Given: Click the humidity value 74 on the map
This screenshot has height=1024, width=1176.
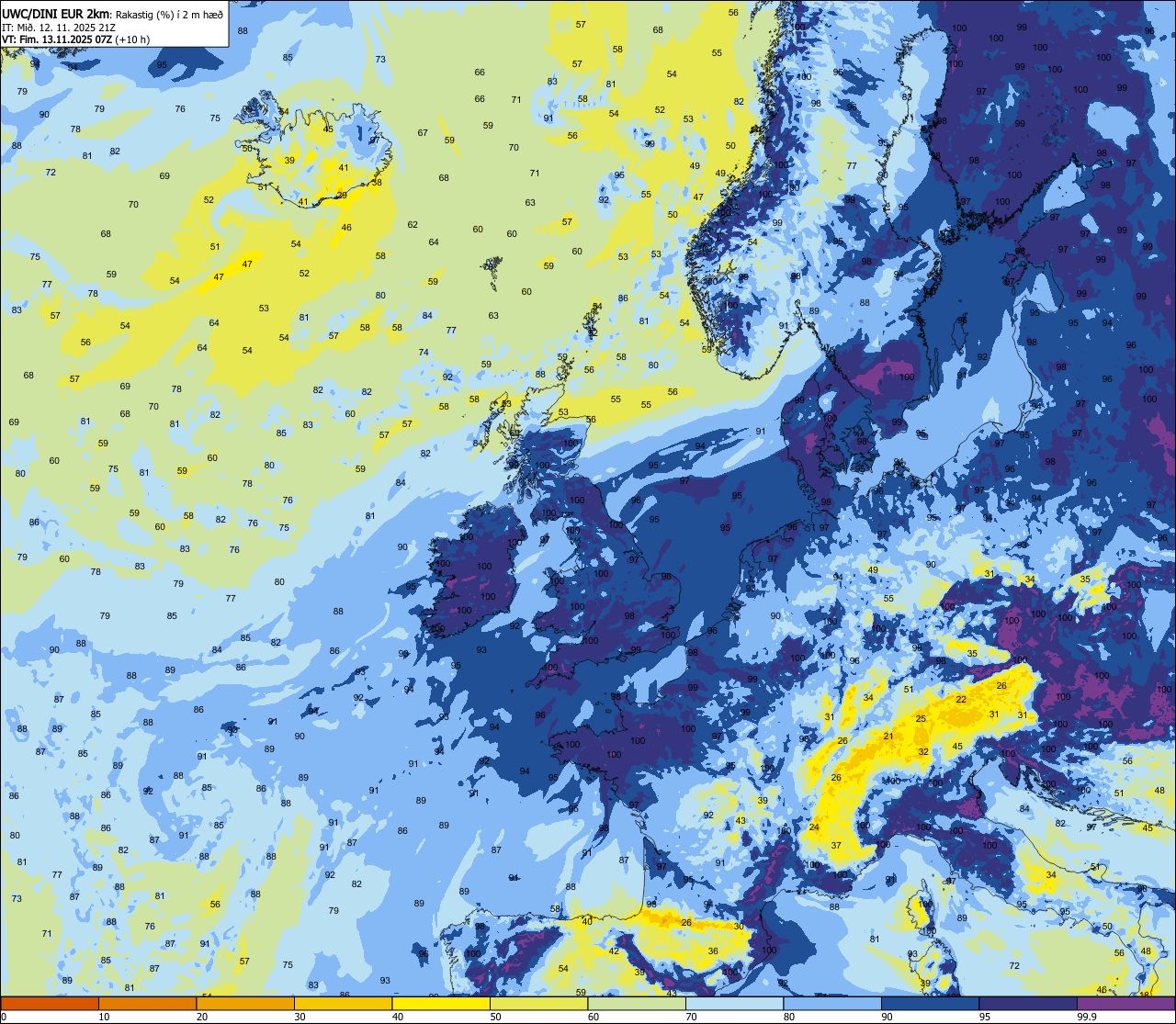Looking at the screenshot, I should pyautogui.click(x=424, y=353).
